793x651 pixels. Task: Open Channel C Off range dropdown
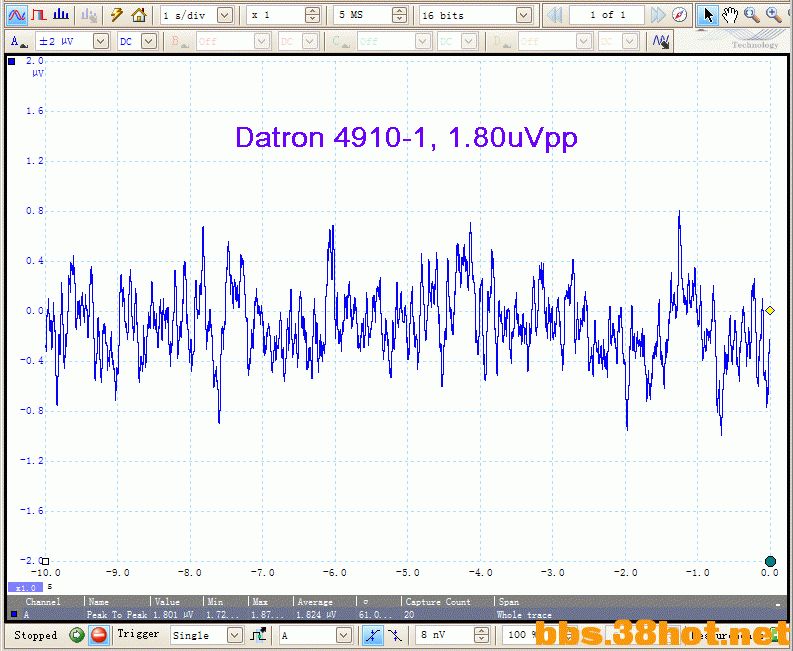[423, 41]
